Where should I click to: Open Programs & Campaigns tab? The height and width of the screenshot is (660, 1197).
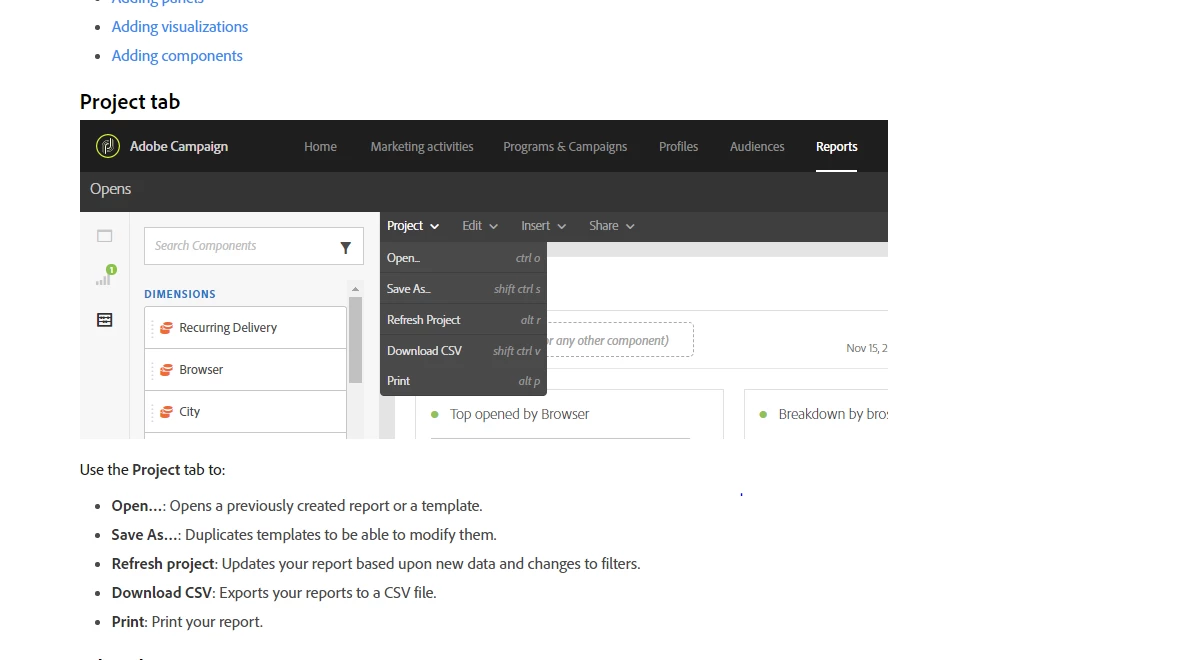click(x=565, y=146)
